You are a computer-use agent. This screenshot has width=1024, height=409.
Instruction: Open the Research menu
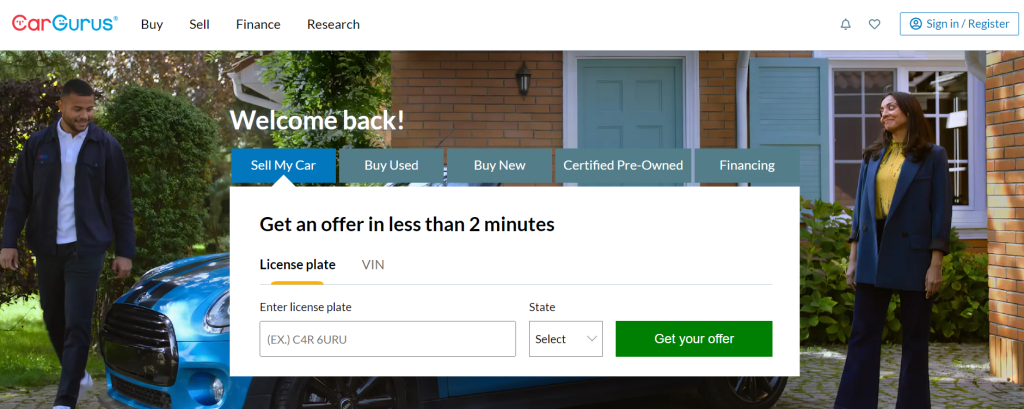333,24
